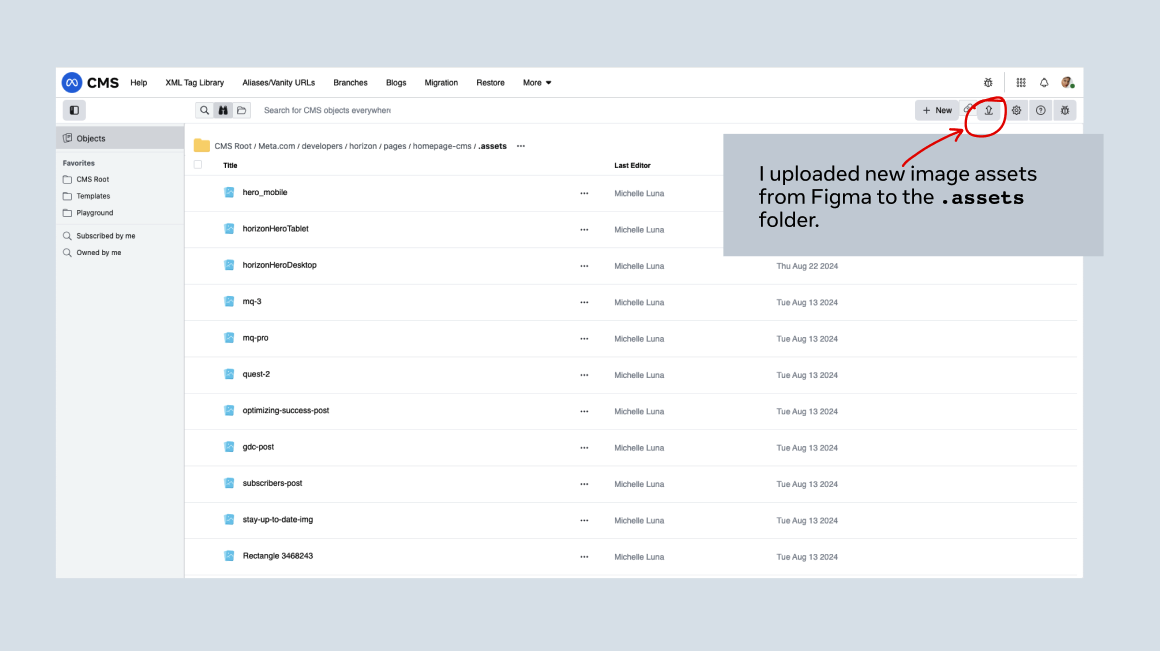The width and height of the screenshot is (1160, 651).
Task: Open the user profile avatar
Action: [1068, 83]
